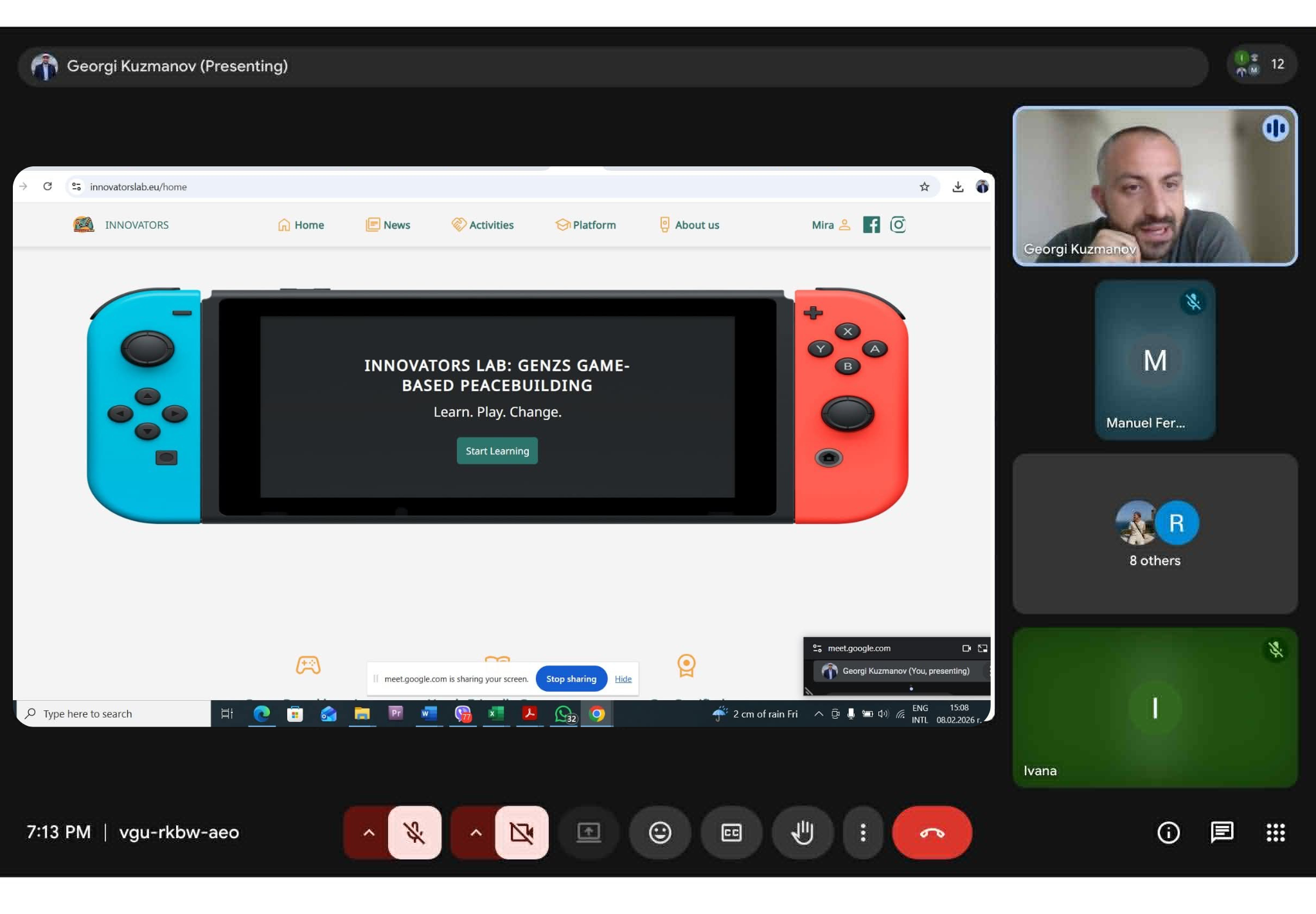Viewport: 1316px width, 914px height.
Task: Click the present screen button
Action: 589,832
